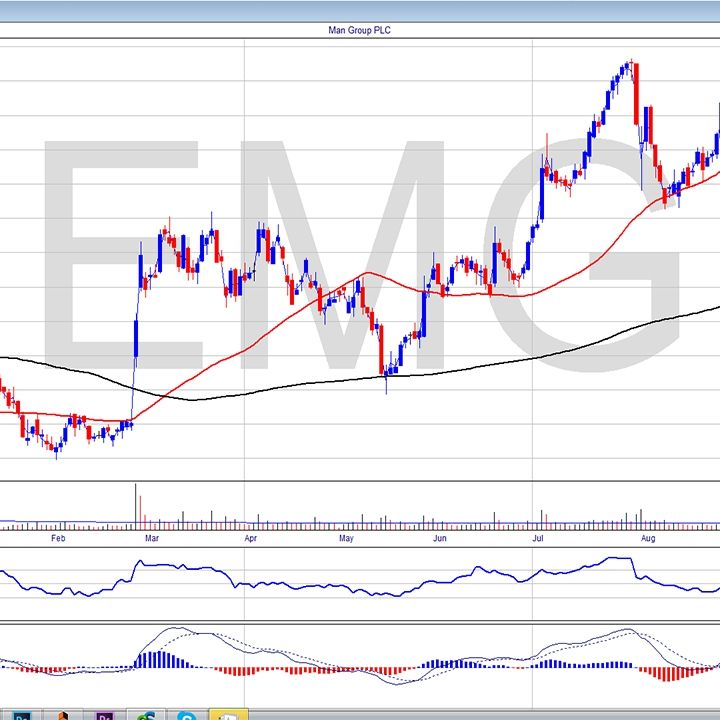Click the orange taskbar icon beside Photoshop
Screen dimensions: 720x720
pyautogui.click(x=63, y=714)
